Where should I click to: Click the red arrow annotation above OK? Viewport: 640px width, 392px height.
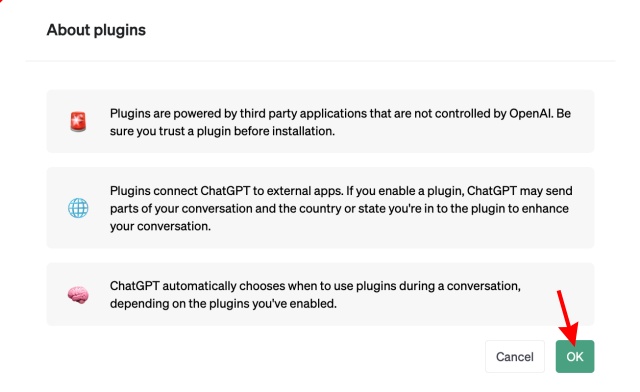568,317
